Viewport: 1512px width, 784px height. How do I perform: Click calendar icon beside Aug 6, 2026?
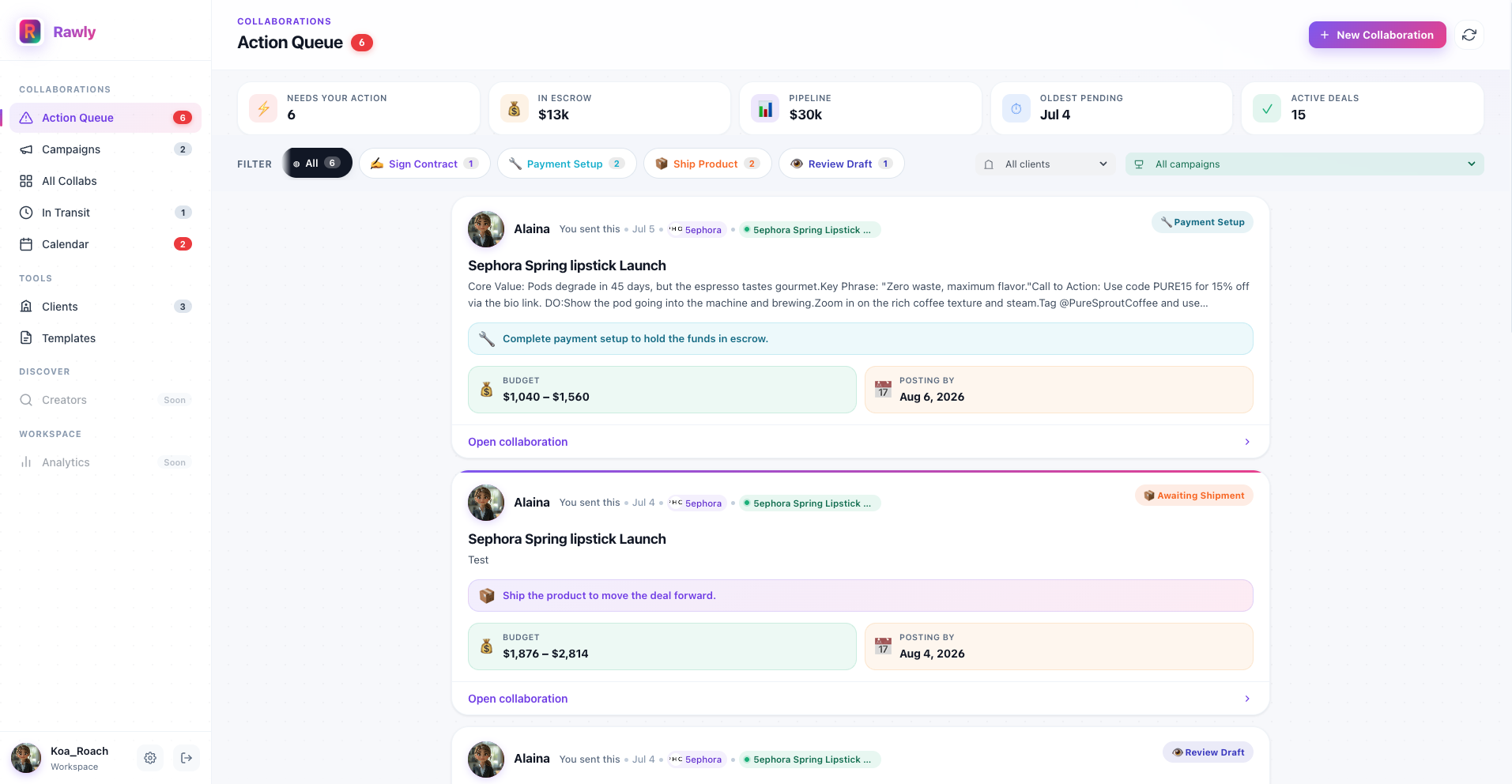point(884,390)
